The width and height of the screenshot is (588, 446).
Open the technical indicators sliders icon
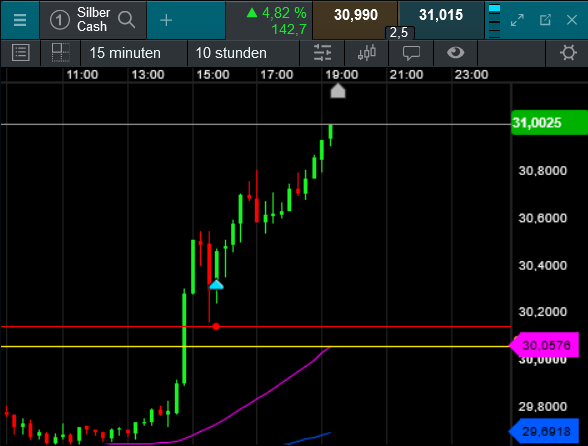[x=322, y=53]
